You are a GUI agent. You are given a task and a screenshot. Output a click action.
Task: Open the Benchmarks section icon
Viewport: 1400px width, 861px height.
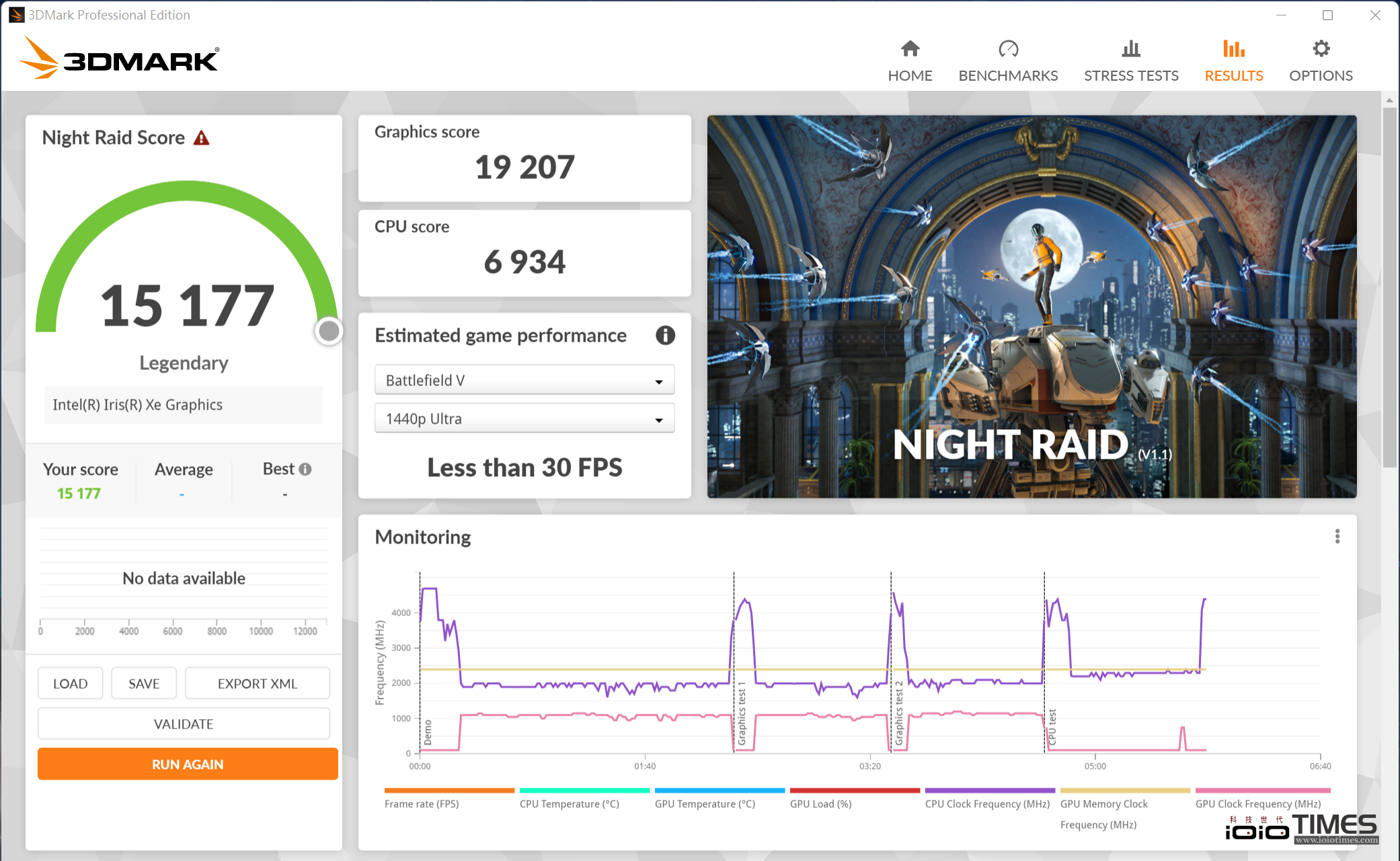1006,49
